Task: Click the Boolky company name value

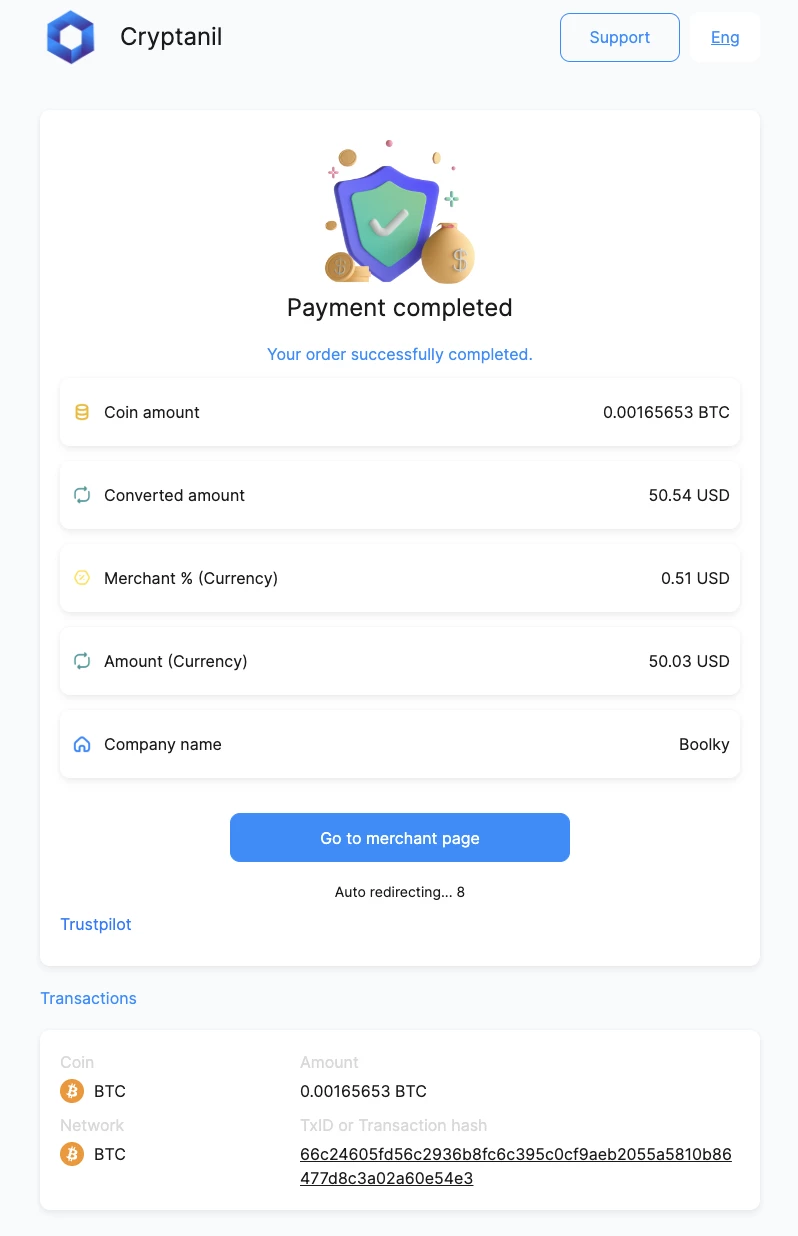Action: tap(704, 744)
